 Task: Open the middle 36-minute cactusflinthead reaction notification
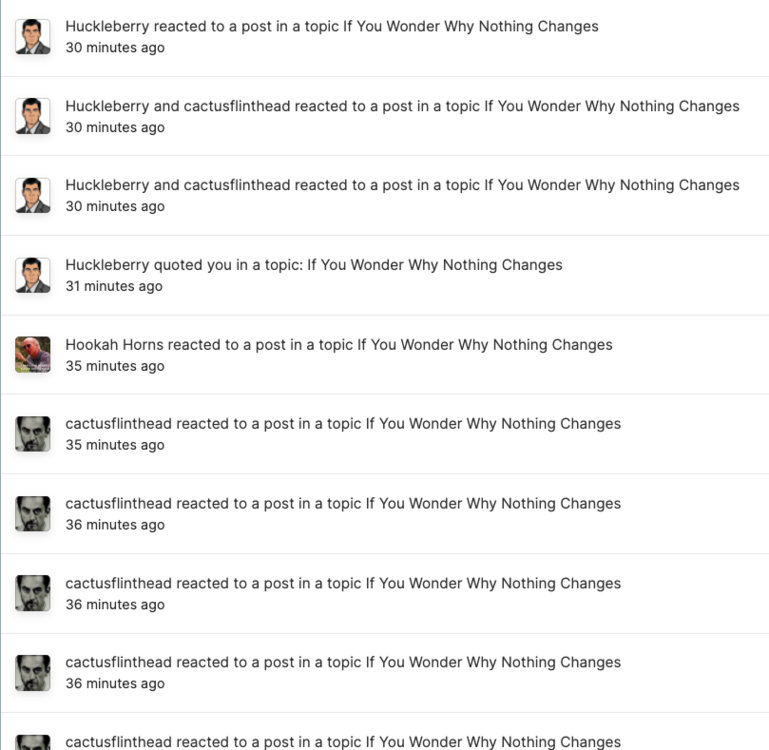tap(342, 583)
